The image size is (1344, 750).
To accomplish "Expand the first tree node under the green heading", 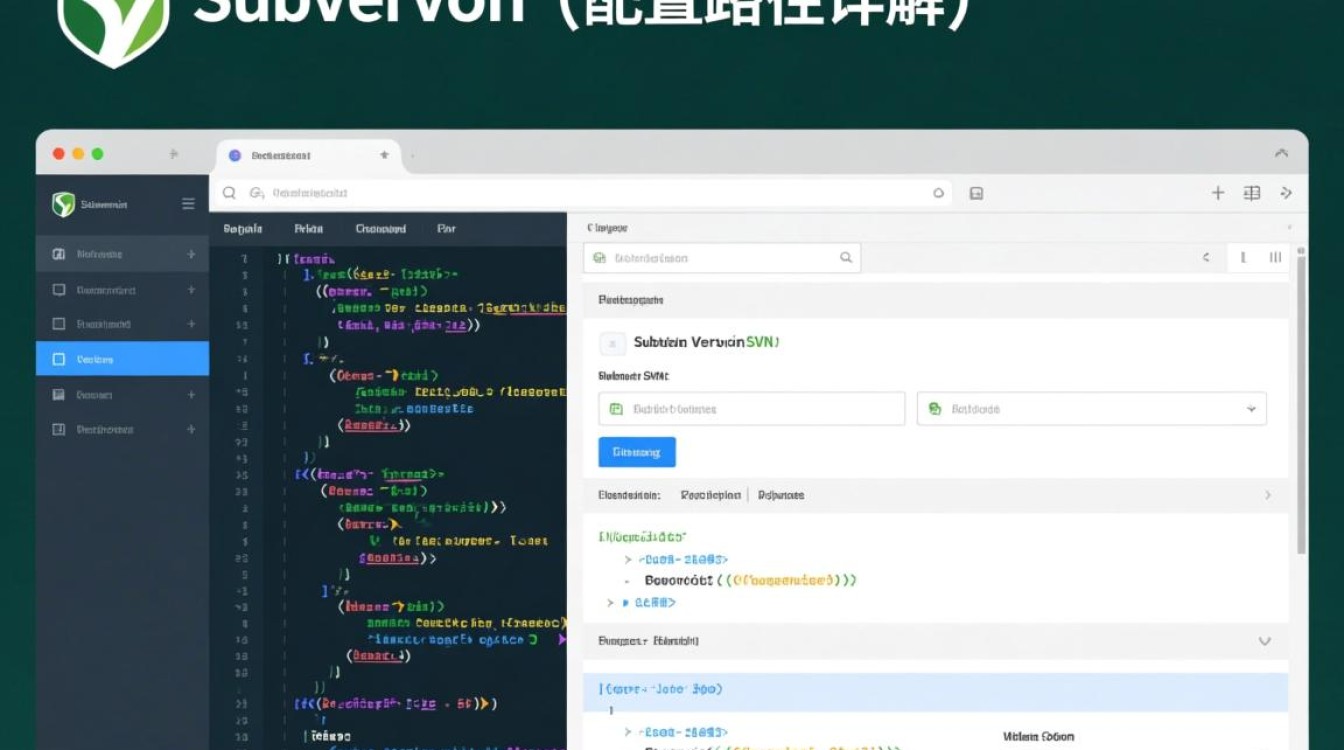I will [628, 560].
